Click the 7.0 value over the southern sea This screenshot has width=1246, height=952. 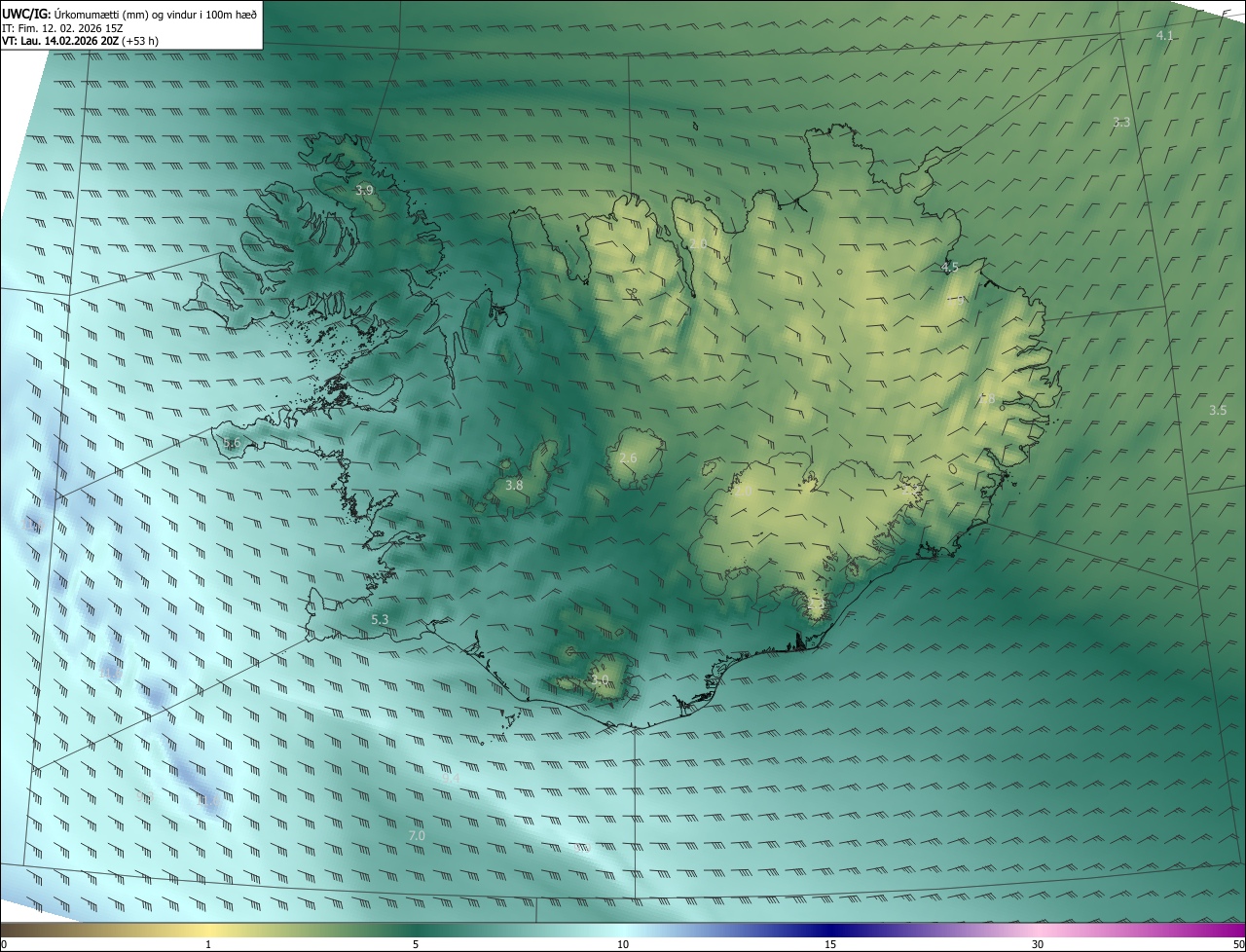pos(417,836)
